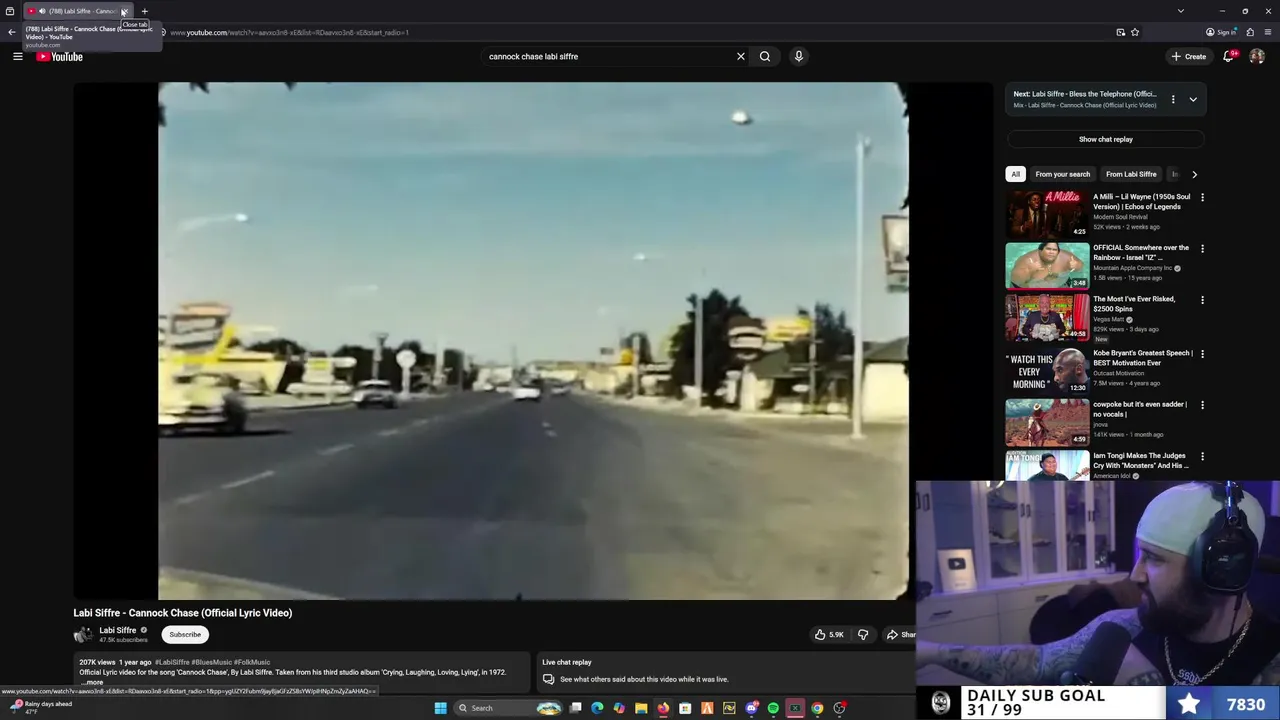Go to YouTube home via the logo

click(60, 57)
